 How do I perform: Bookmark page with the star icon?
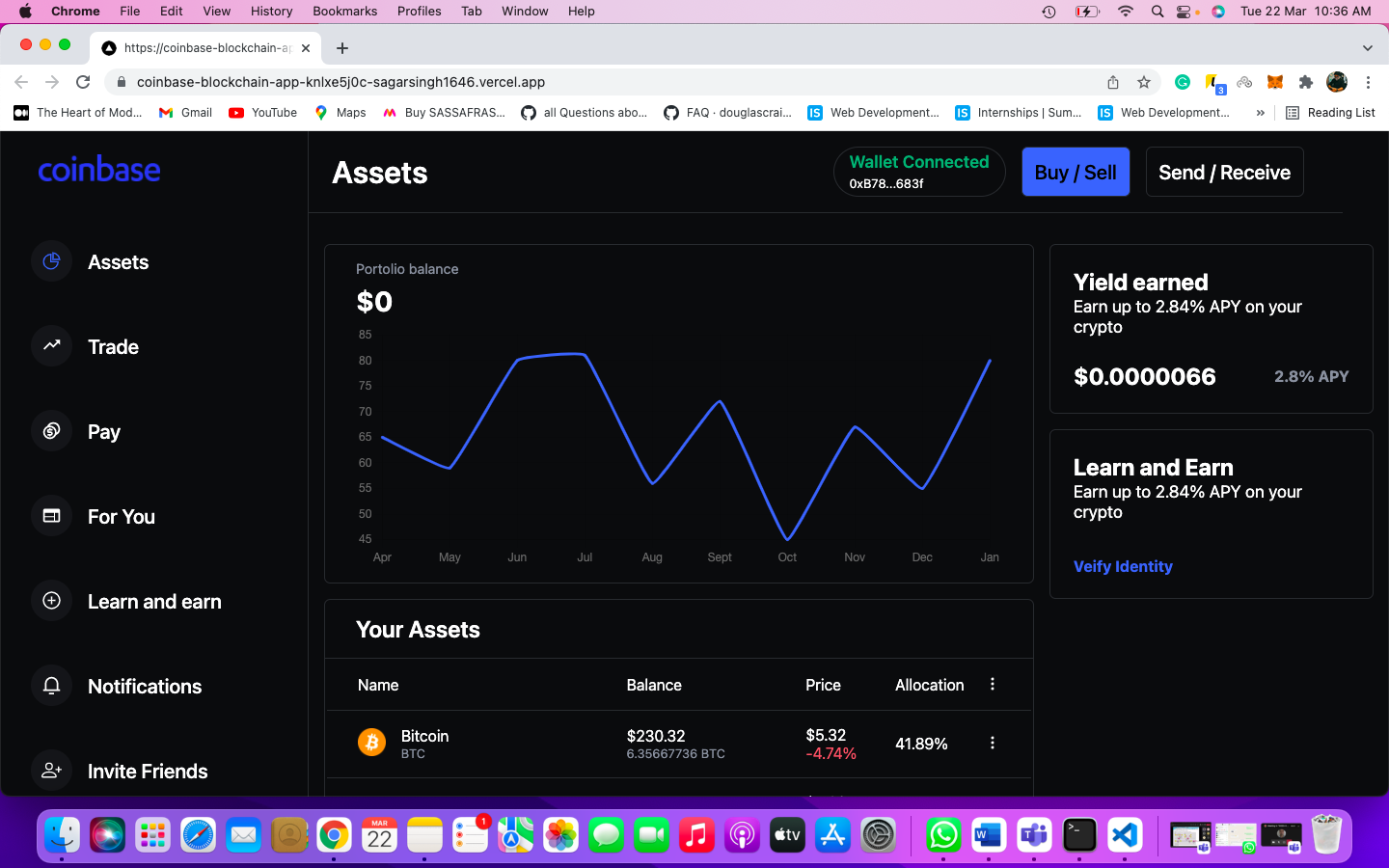click(1144, 82)
